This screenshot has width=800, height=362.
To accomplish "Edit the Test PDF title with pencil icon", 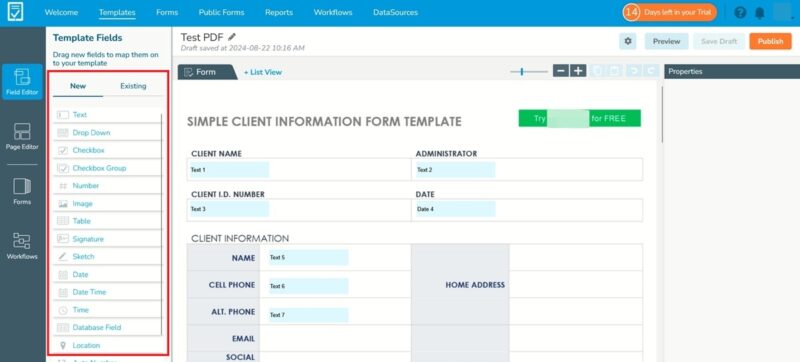I will (232, 37).
